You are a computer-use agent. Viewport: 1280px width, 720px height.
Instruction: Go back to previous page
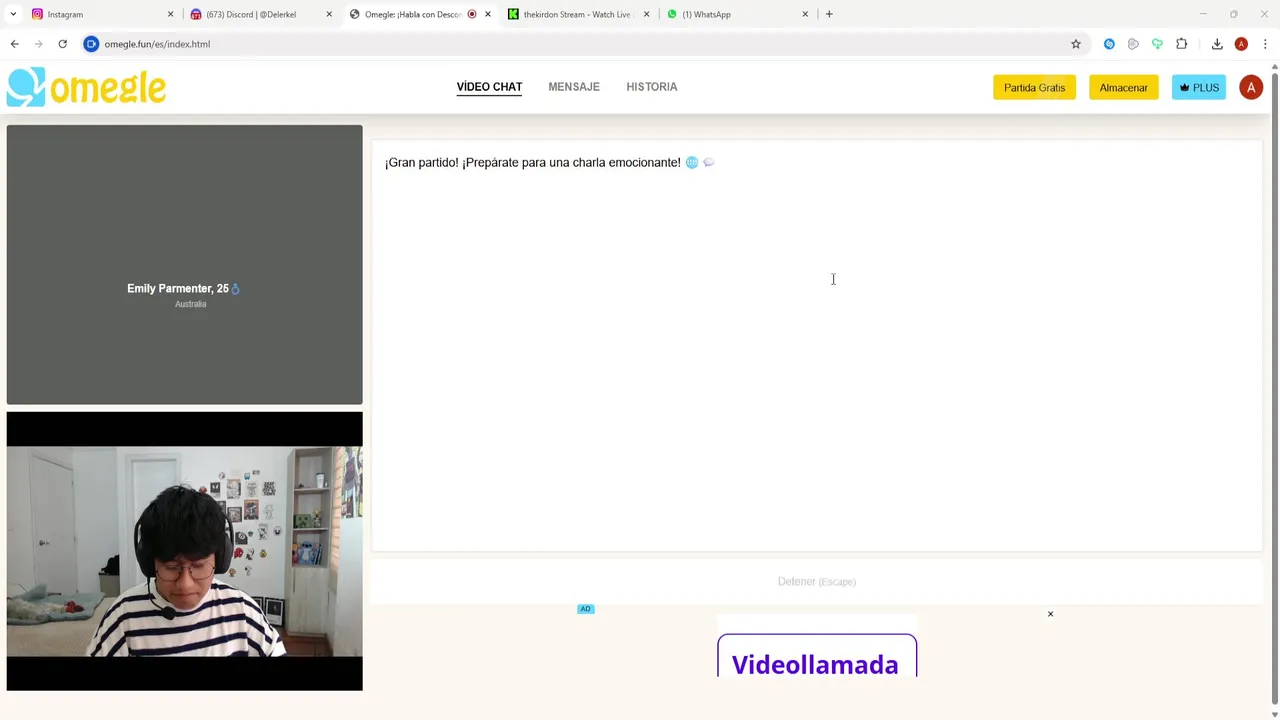coord(14,44)
